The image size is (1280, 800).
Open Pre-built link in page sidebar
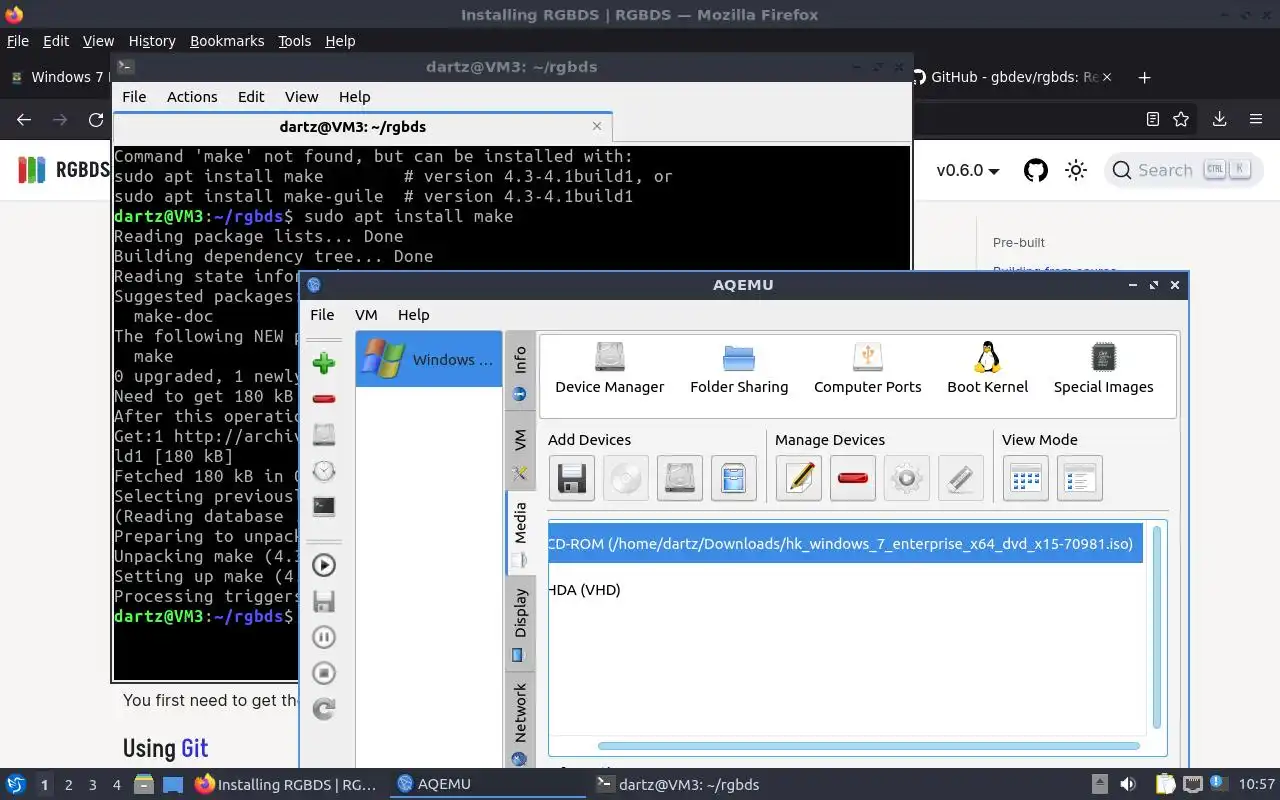click(1019, 242)
